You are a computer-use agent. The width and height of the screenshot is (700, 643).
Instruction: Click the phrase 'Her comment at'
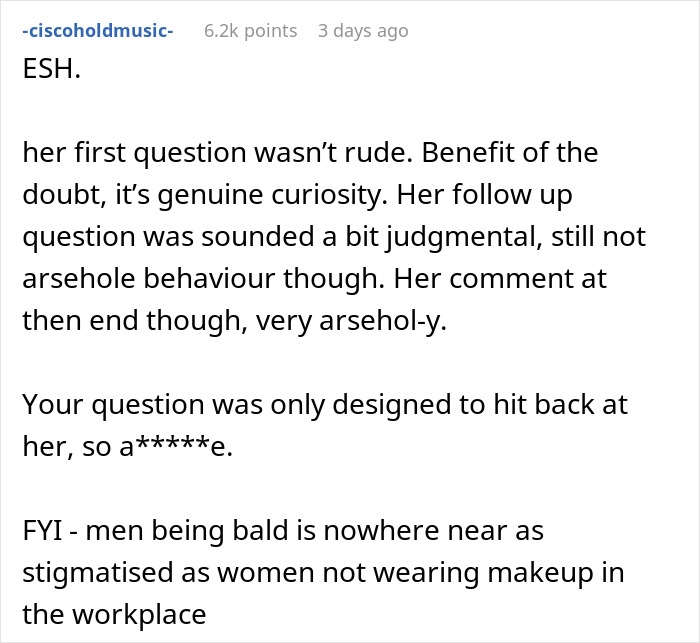coord(500,279)
